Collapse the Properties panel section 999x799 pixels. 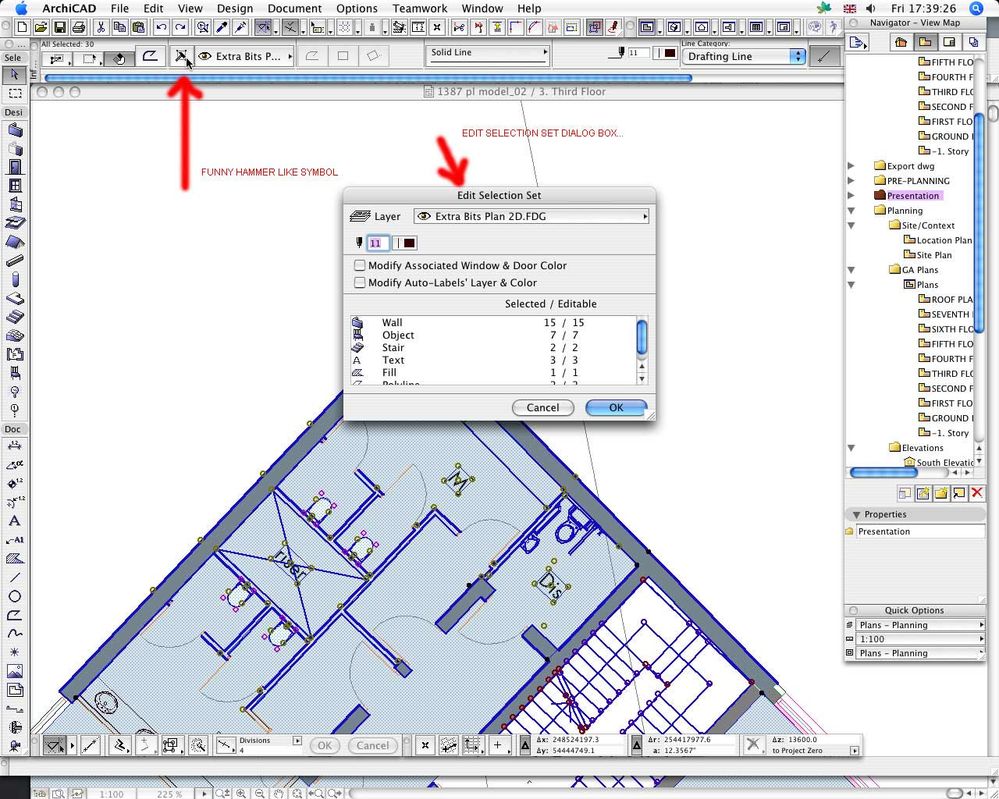coord(855,514)
